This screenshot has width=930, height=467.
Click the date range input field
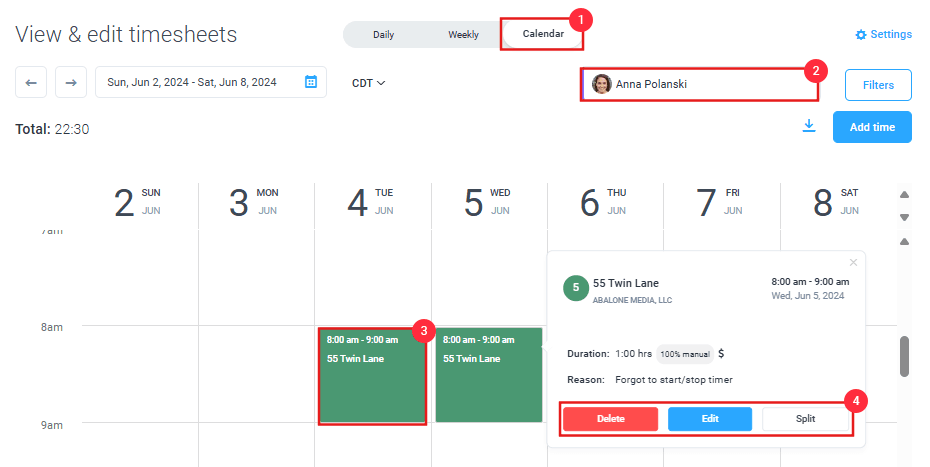tap(211, 82)
